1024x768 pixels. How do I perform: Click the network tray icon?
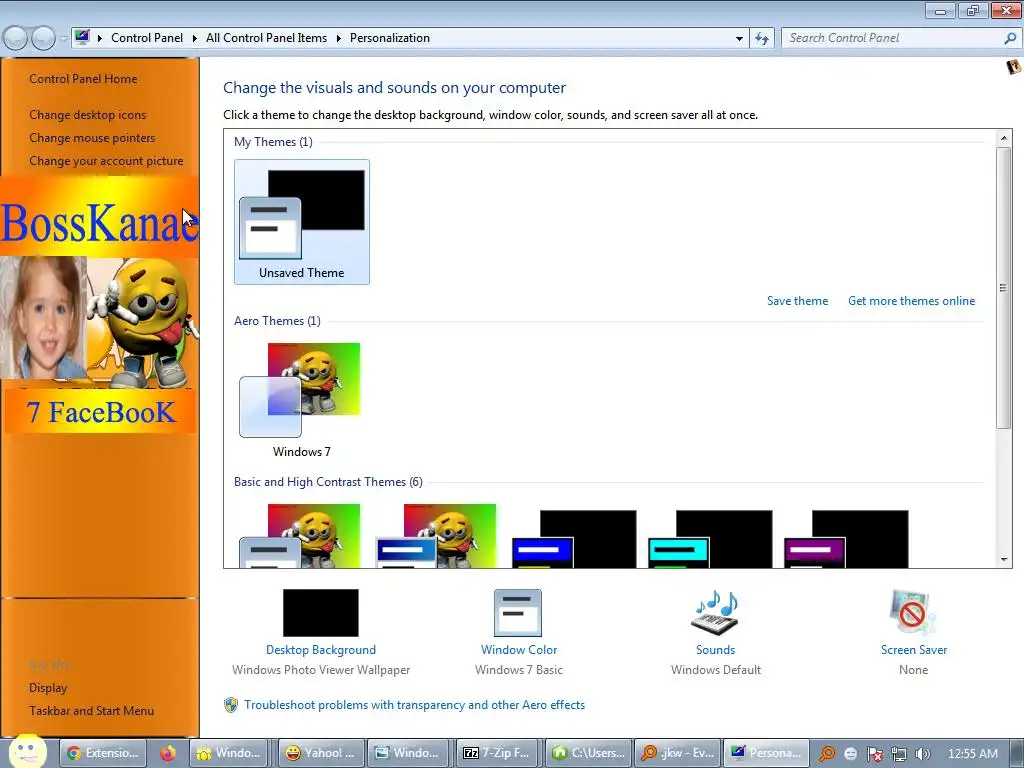(x=899, y=754)
